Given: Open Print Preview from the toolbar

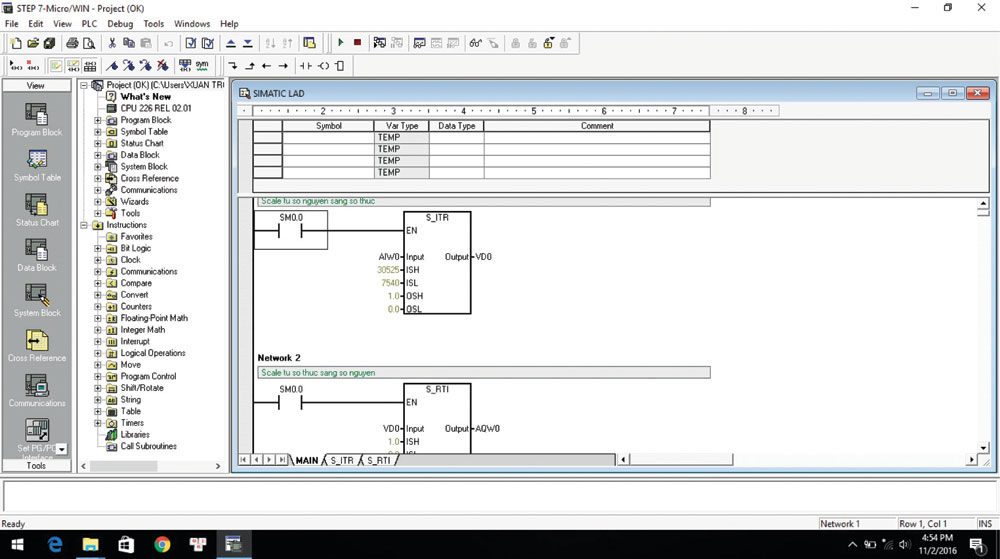Looking at the screenshot, I should pyautogui.click(x=89, y=43).
